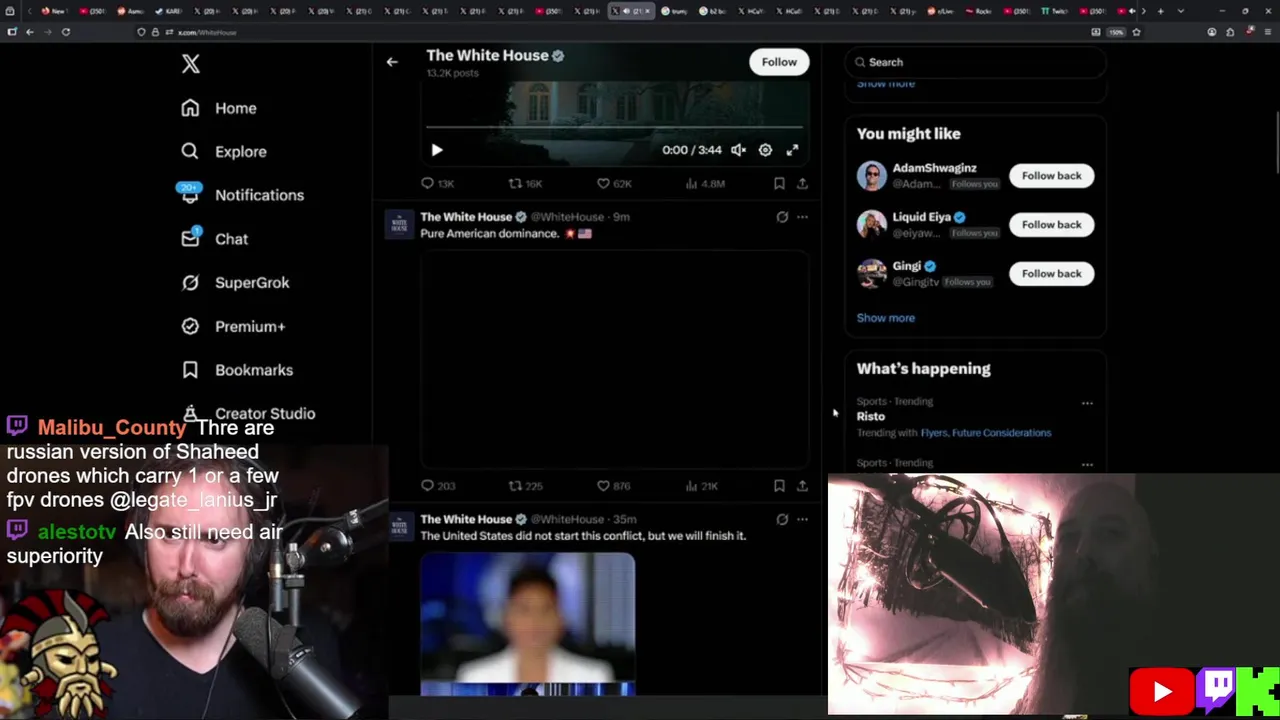Image resolution: width=1280 pixels, height=720 pixels.
Task: Open the browser account icon
Action: click(1212, 32)
